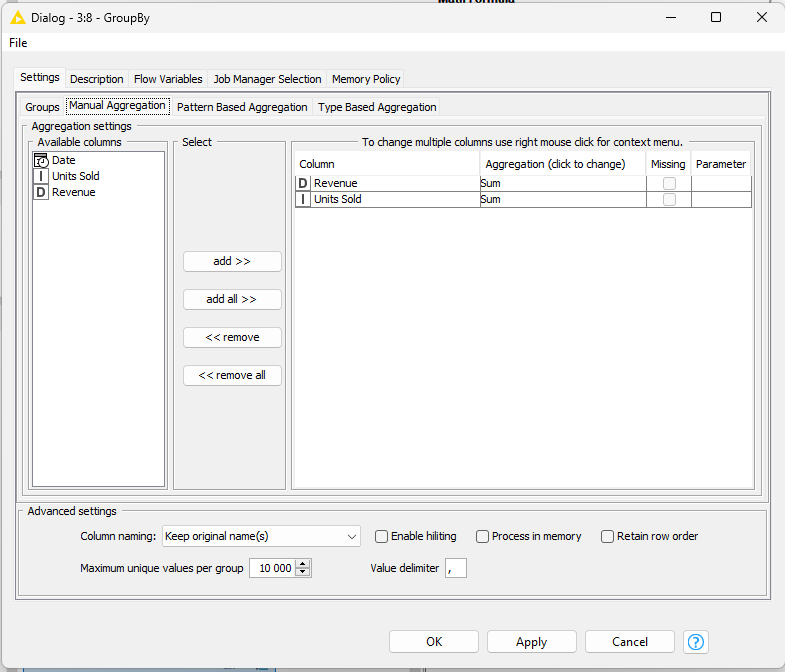Click the KNIME warning triangle icon in title bar
The image size is (785, 672).
18,17
